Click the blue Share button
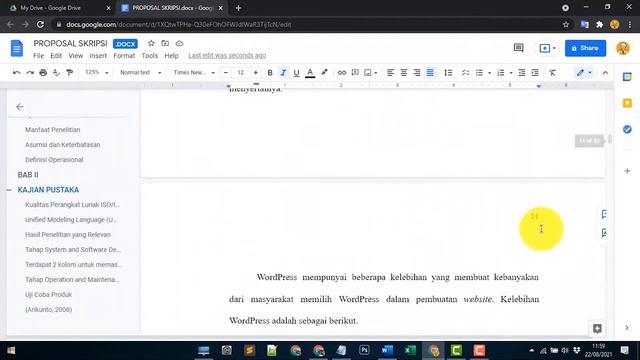 point(585,48)
